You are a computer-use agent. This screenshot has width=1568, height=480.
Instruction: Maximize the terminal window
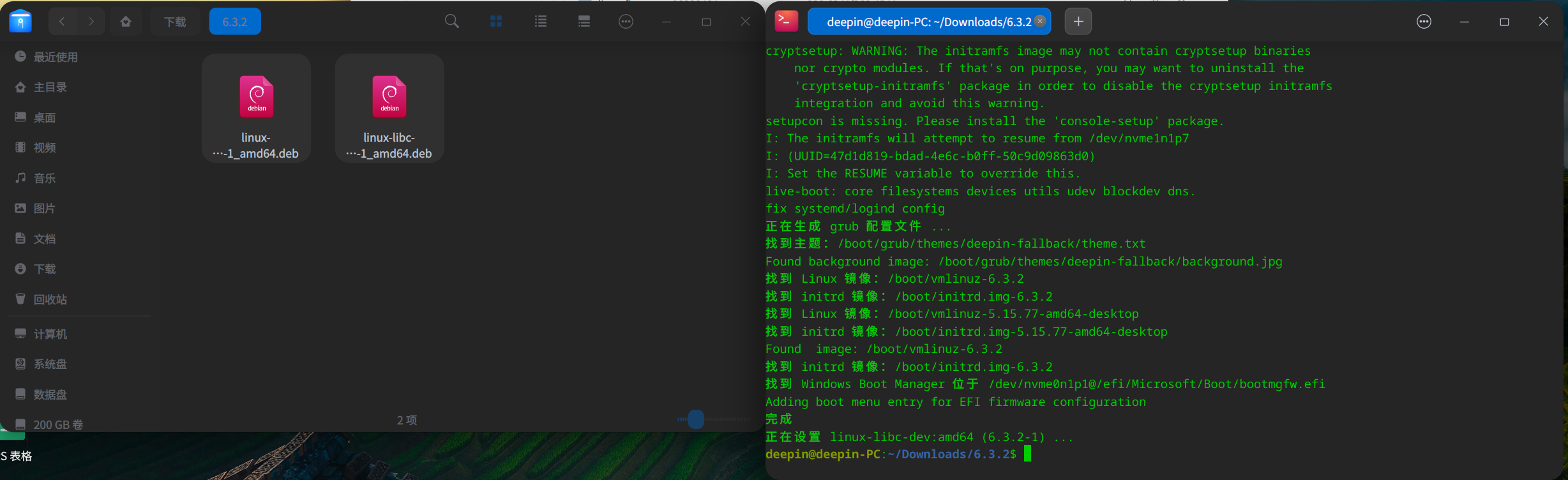pos(1504,22)
